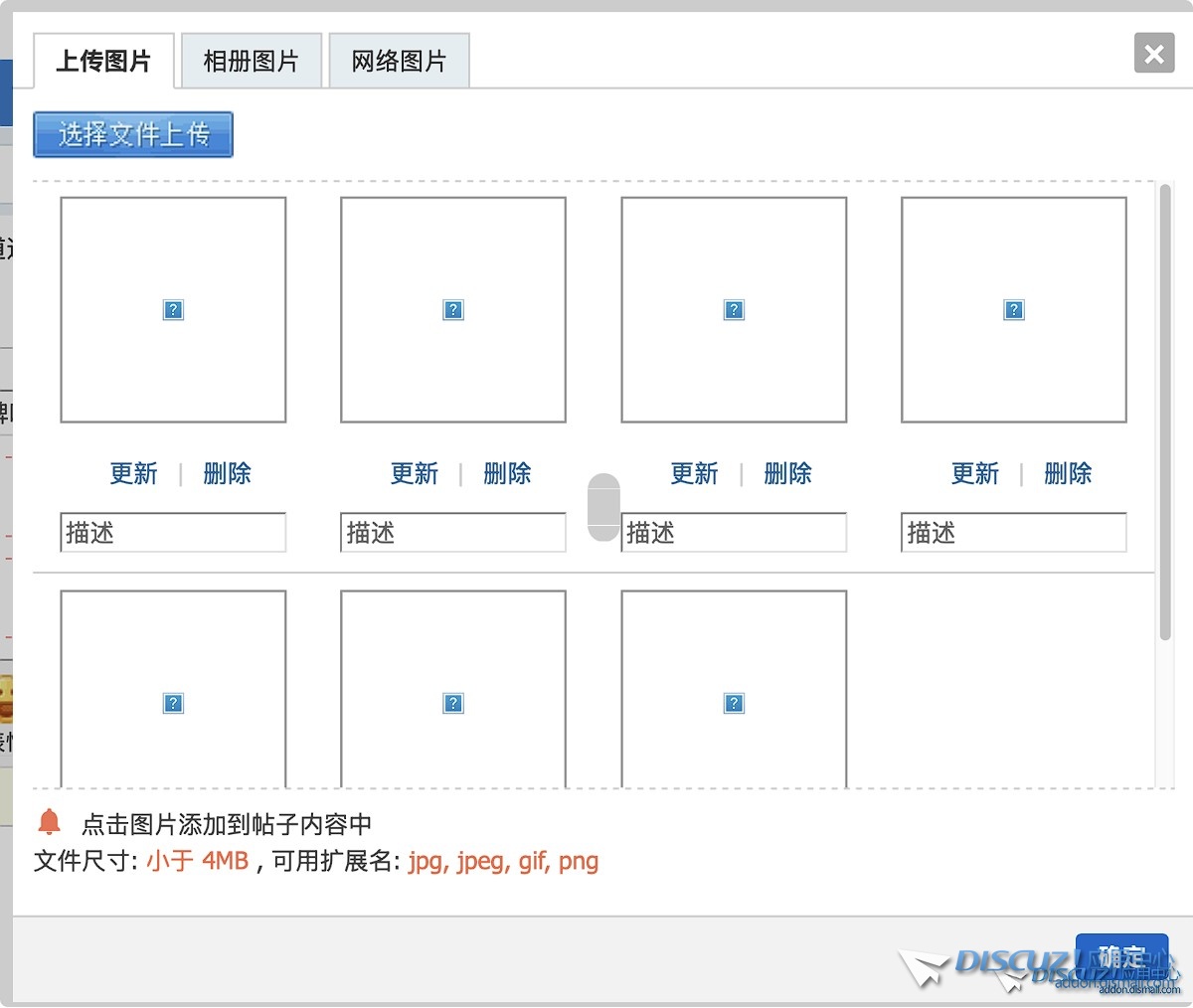This screenshot has height=1008, width=1193.
Task: Close the image upload dialog
Action: (x=1154, y=54)
